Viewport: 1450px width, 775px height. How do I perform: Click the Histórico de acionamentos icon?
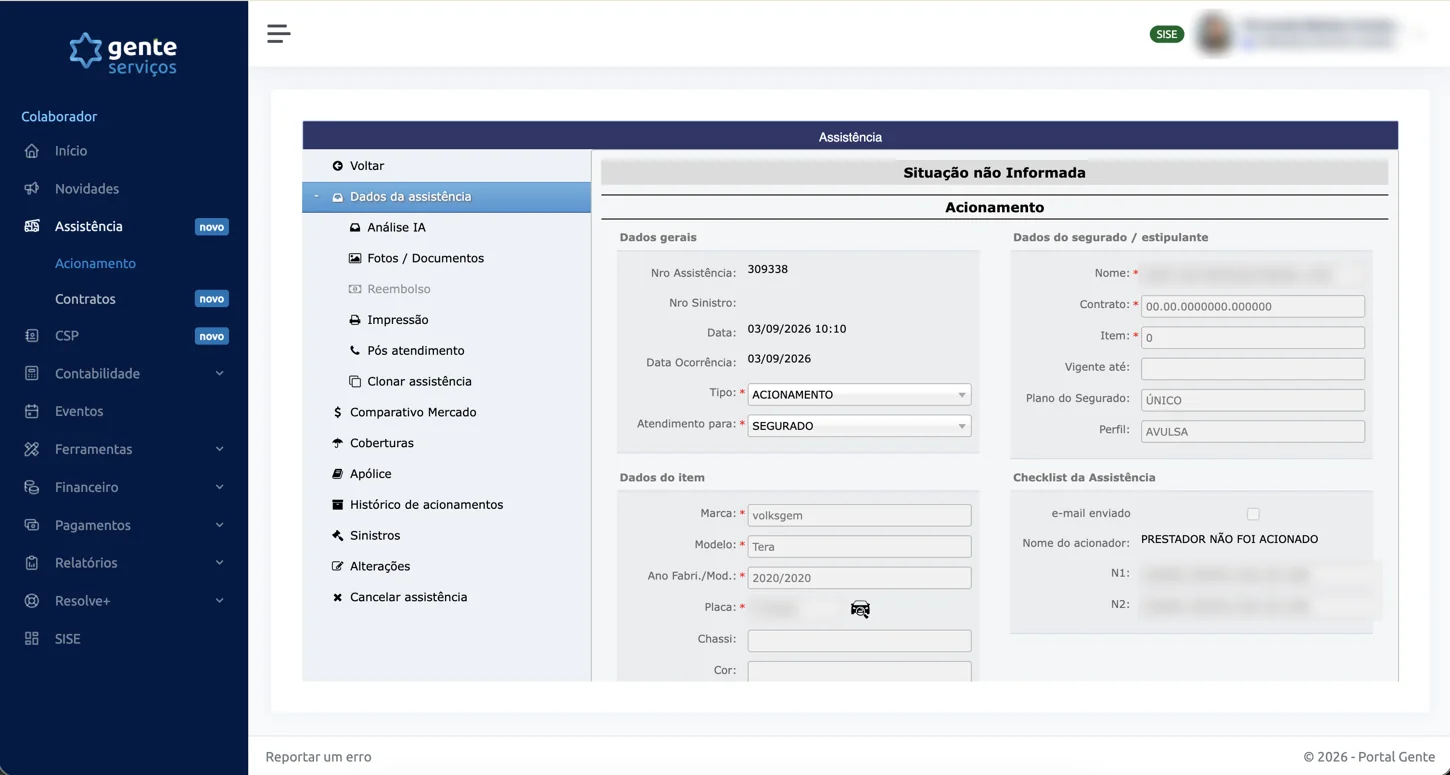coord(338,506)
